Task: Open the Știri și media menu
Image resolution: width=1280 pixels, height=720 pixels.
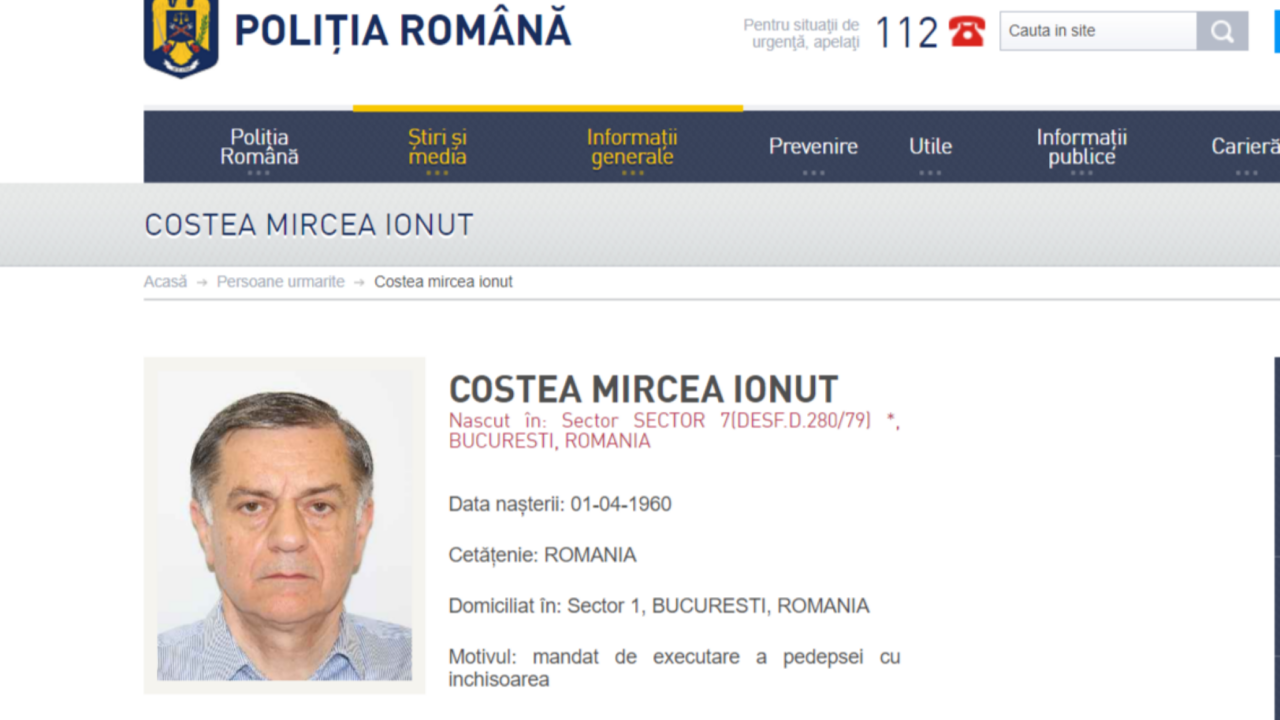Action: pyautogui.click(x=437, y=147)
